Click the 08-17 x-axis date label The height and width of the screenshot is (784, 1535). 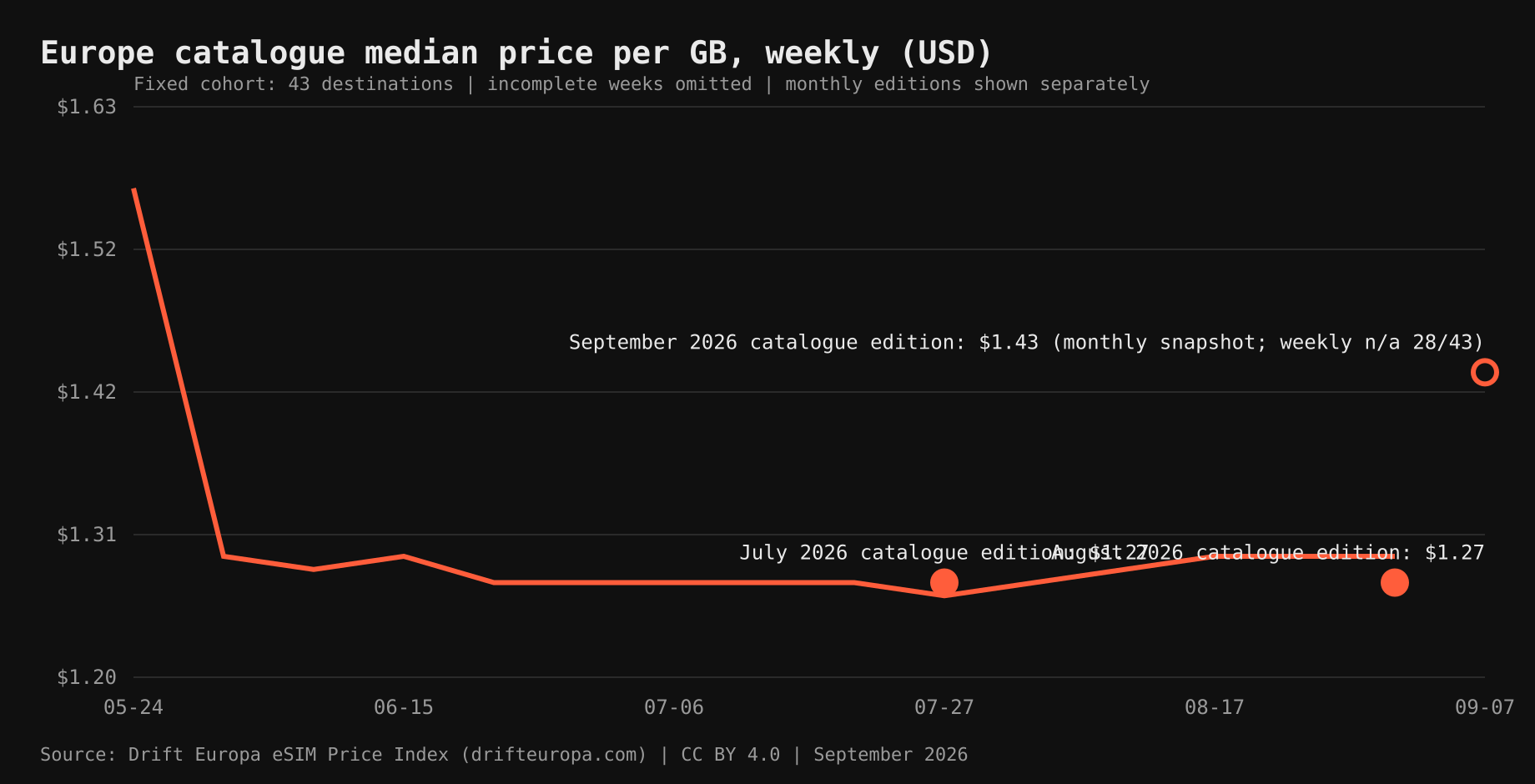(1215, 707)
